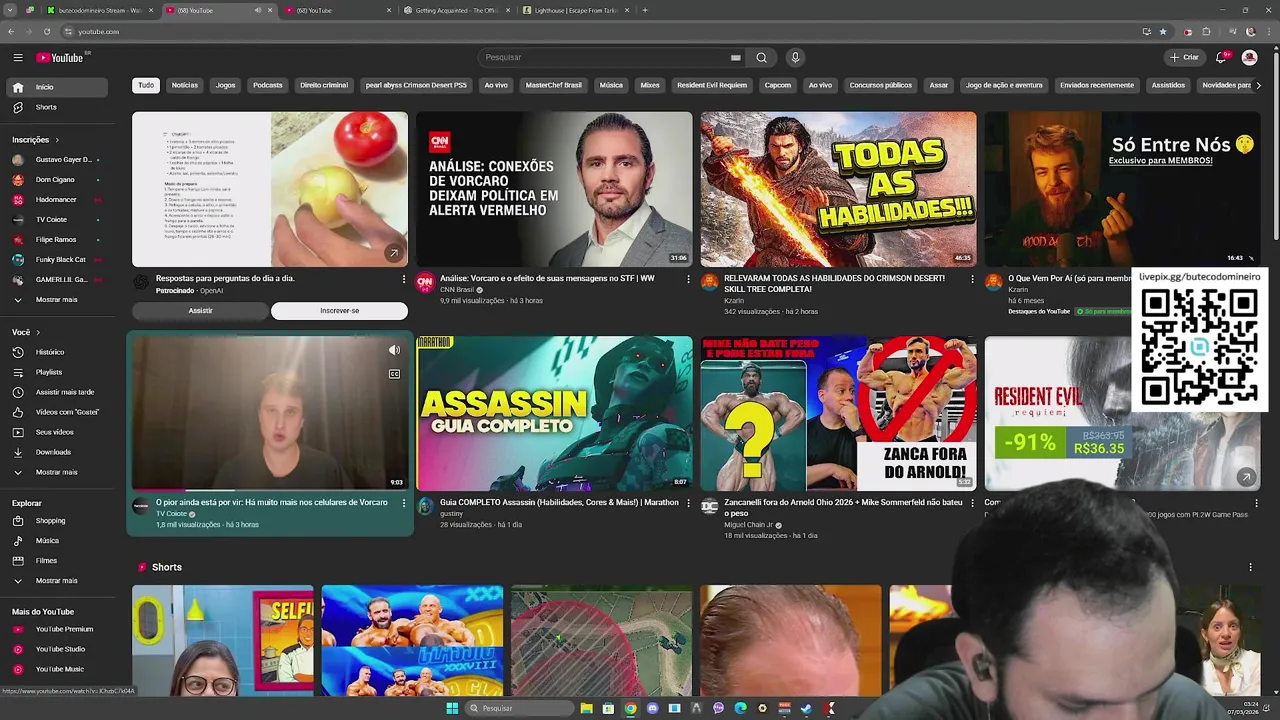
Task: Open Steam from the taskbar
Action: coord(806,708)
